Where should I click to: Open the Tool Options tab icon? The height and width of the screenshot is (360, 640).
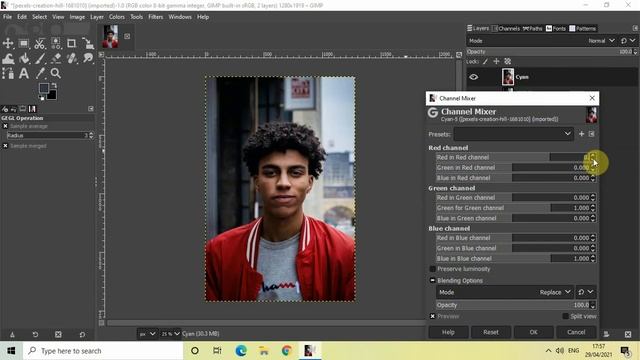pyautogui.click(x=5, y=109)
